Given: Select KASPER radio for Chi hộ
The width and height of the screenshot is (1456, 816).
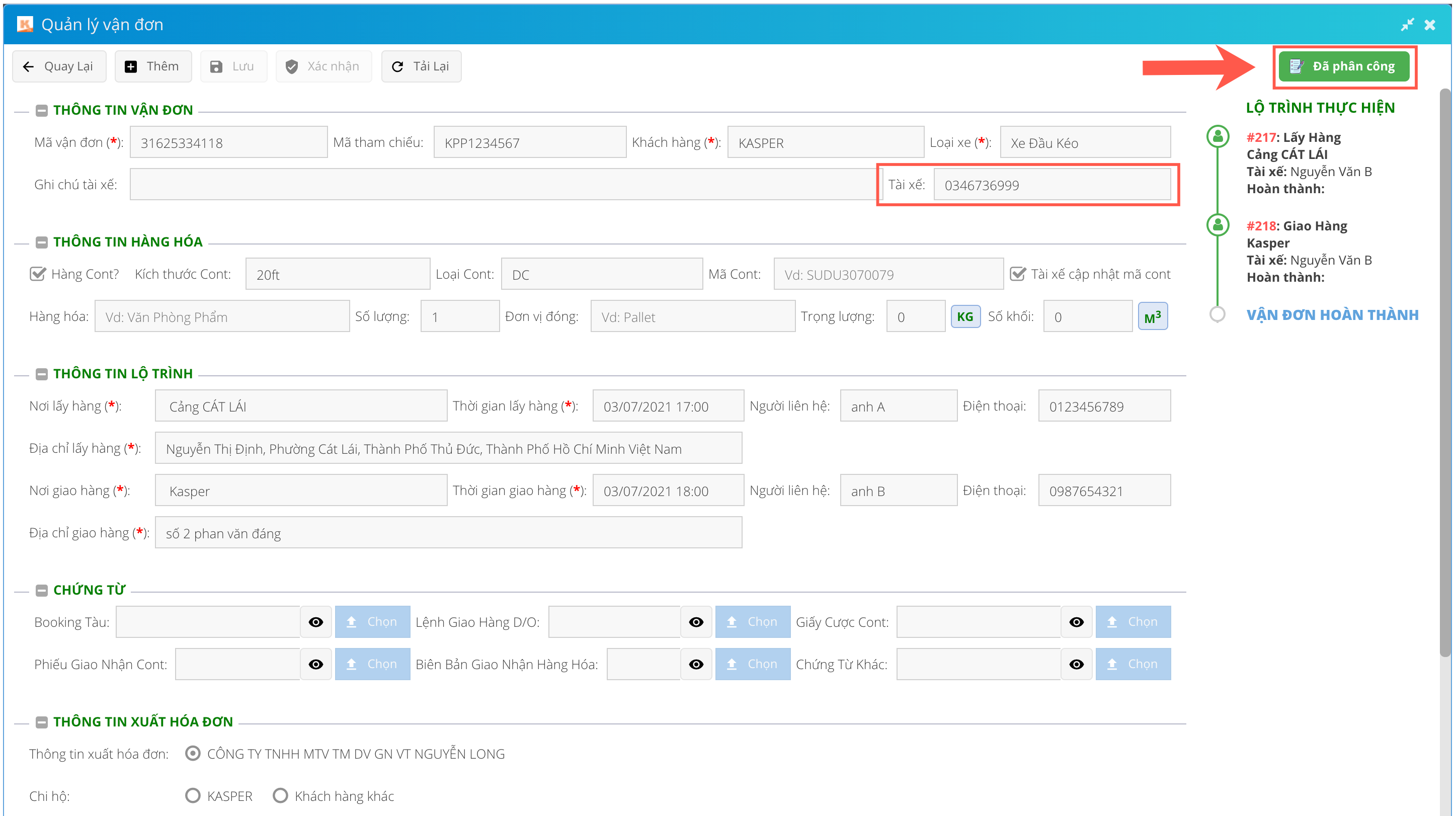Looking at the screenshot, I should pyautogui.click(x=193, y=796).
